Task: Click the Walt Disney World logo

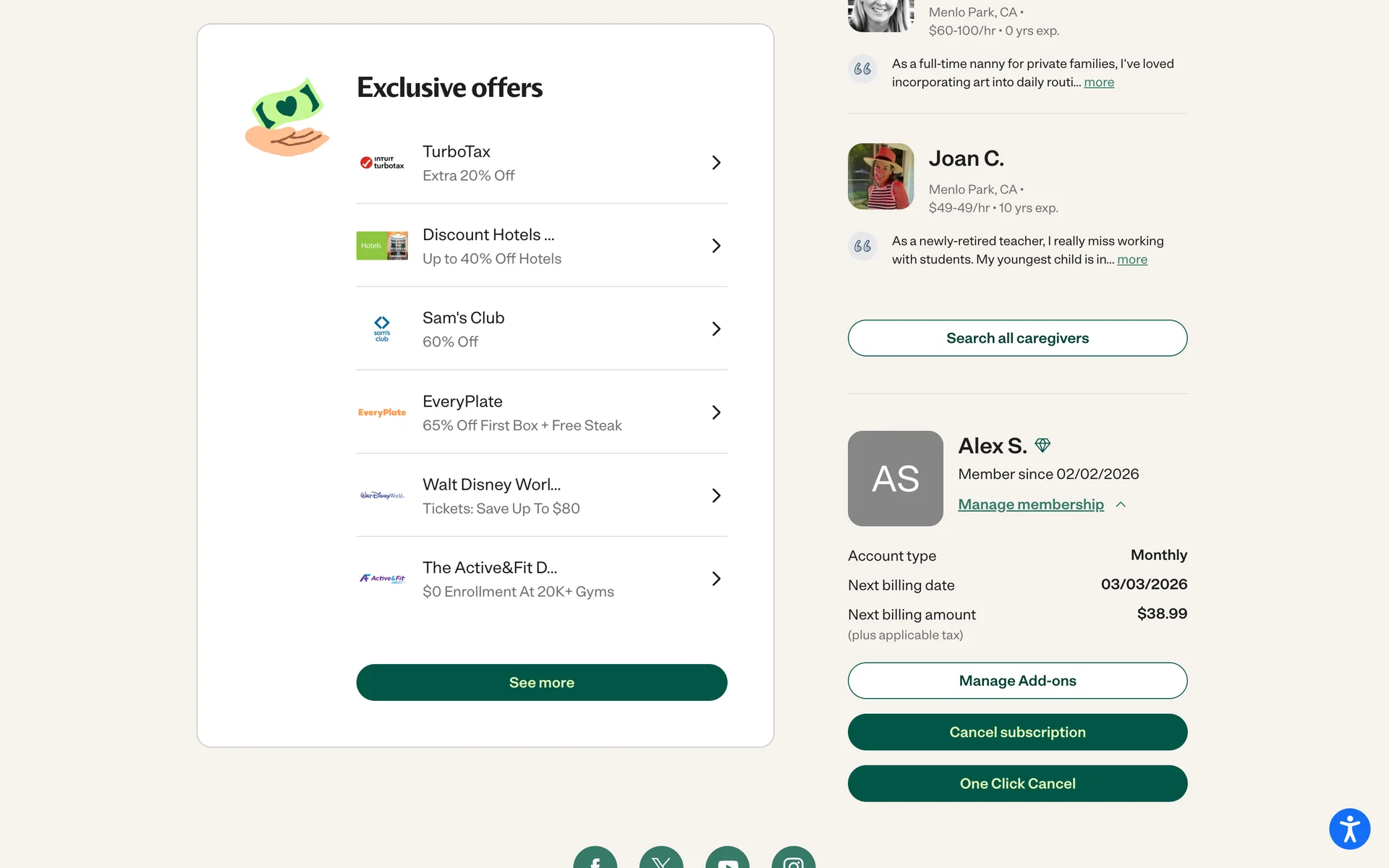Action: [382, 495]
